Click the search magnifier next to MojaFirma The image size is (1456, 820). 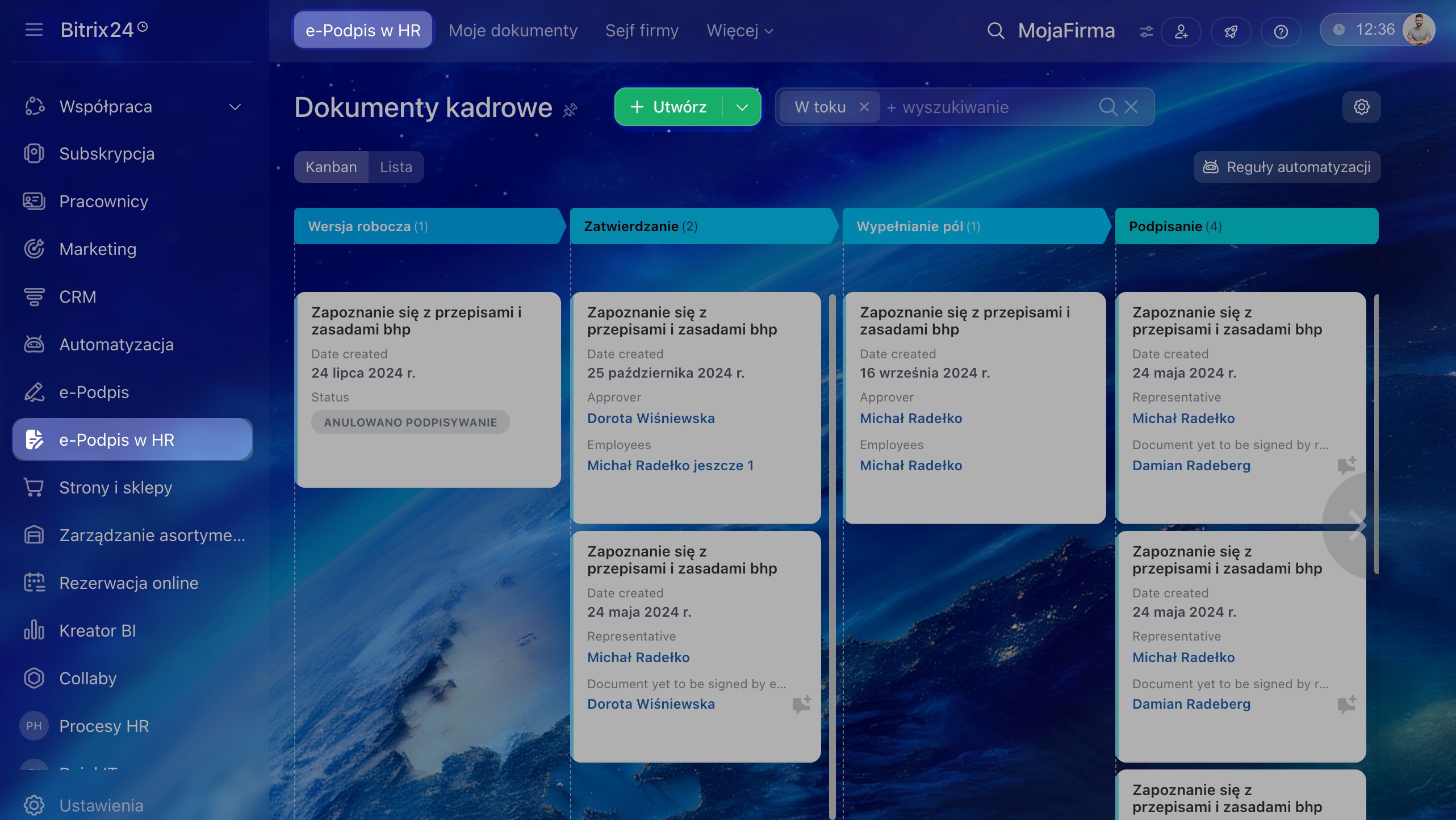click(995, 31)
